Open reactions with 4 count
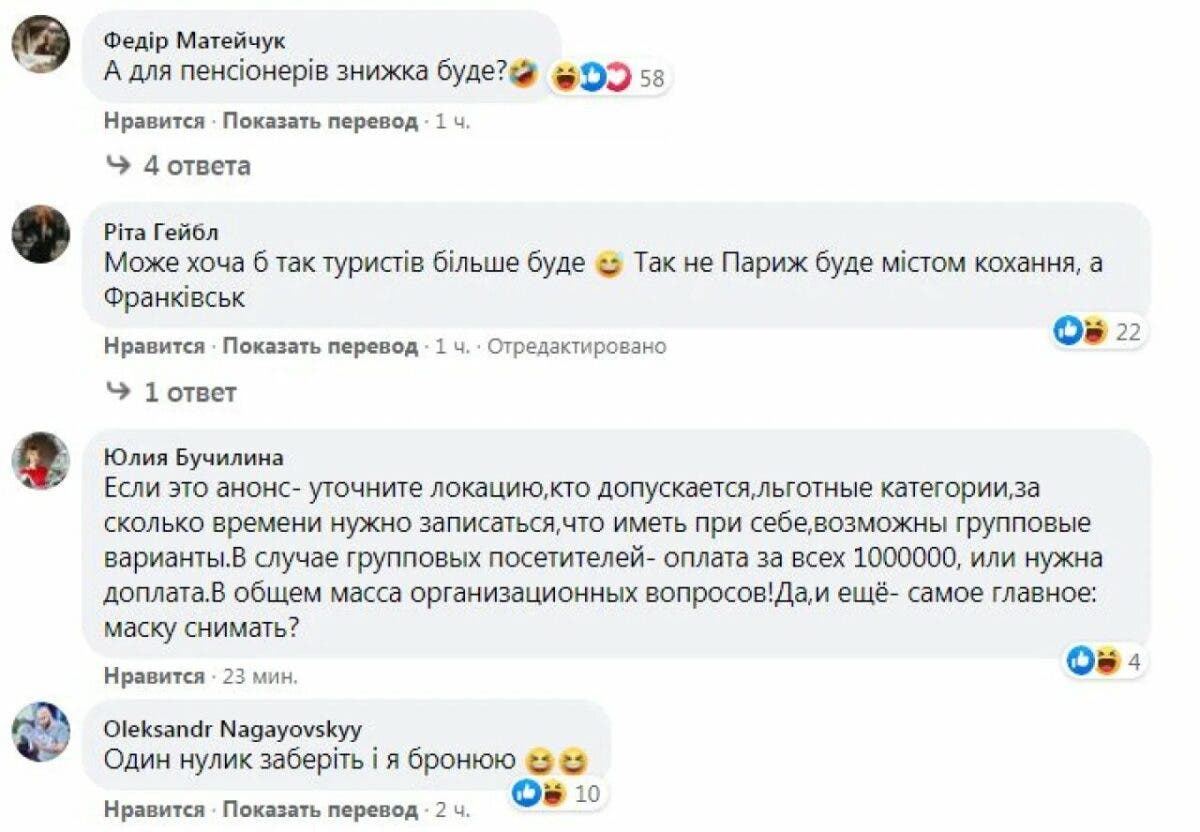Viewport: 1200px width, 832px height. pos(1104,660)
